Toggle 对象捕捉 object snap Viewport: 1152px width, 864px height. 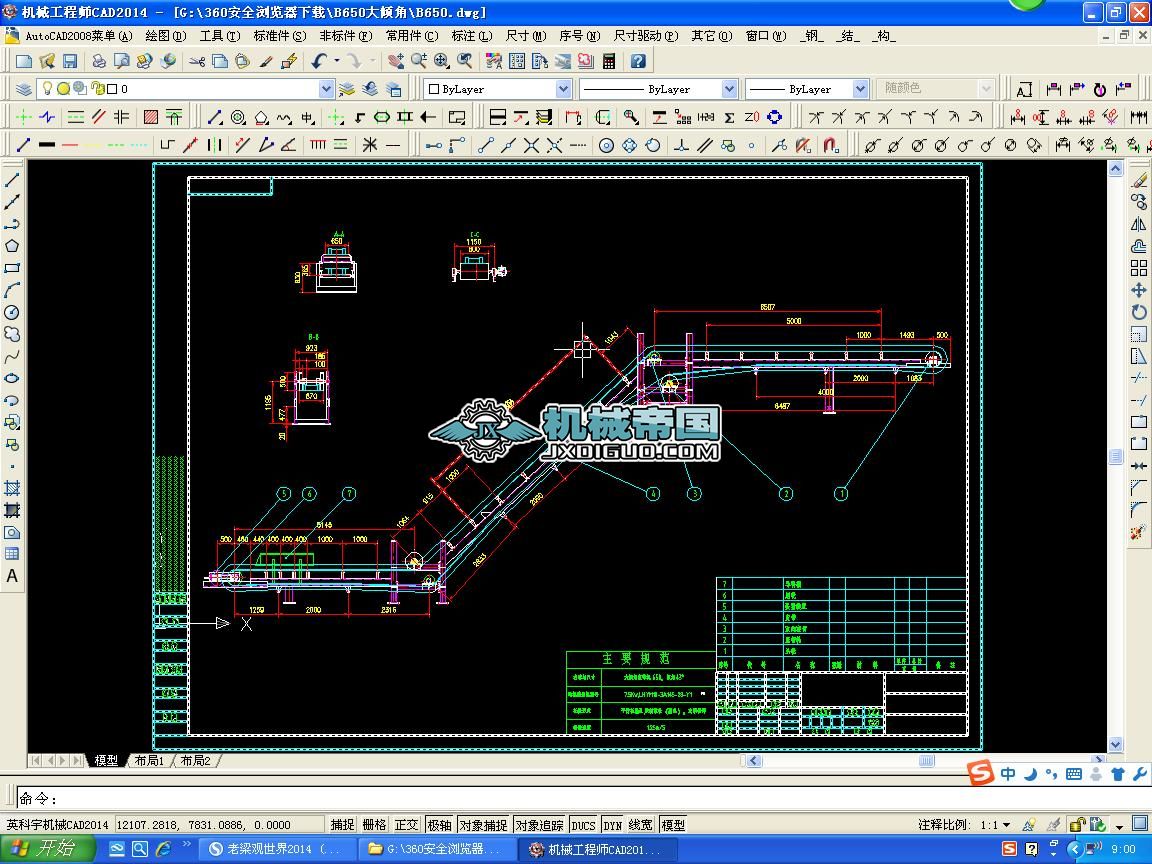point(483,825)
